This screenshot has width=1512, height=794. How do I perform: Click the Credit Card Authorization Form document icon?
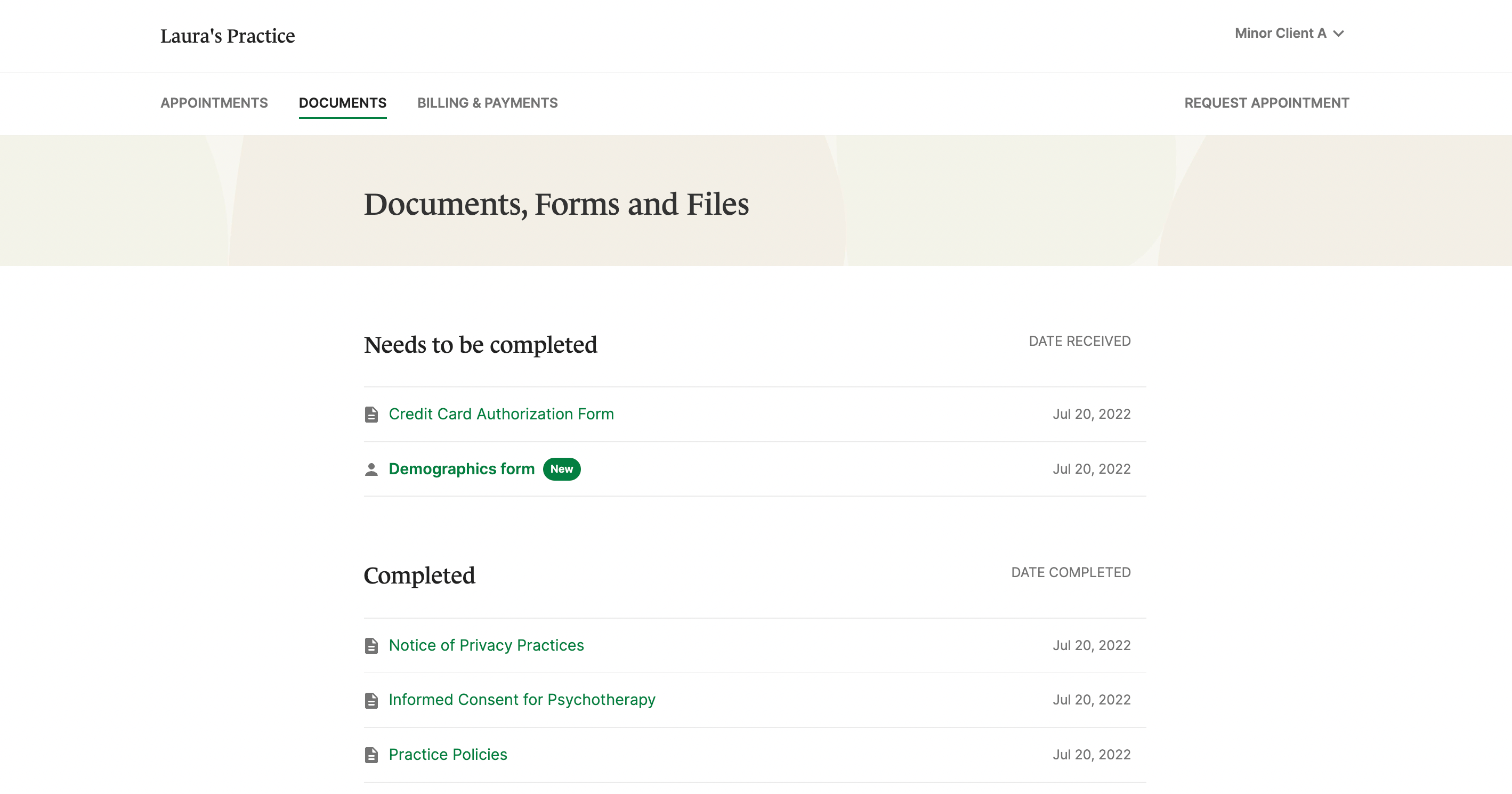point(371,414)
